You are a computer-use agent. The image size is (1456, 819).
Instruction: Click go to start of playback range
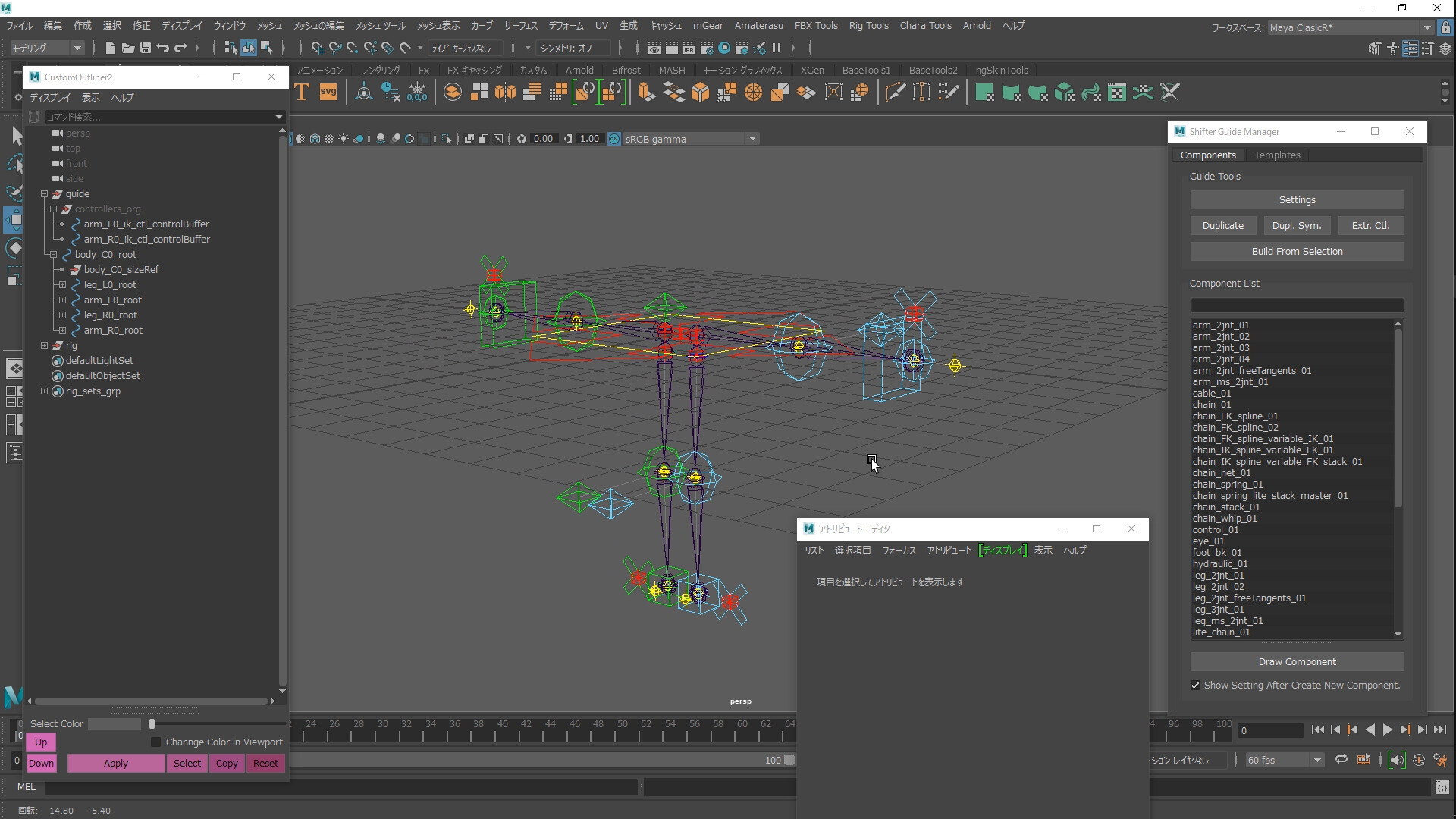tap(1317, 730)
